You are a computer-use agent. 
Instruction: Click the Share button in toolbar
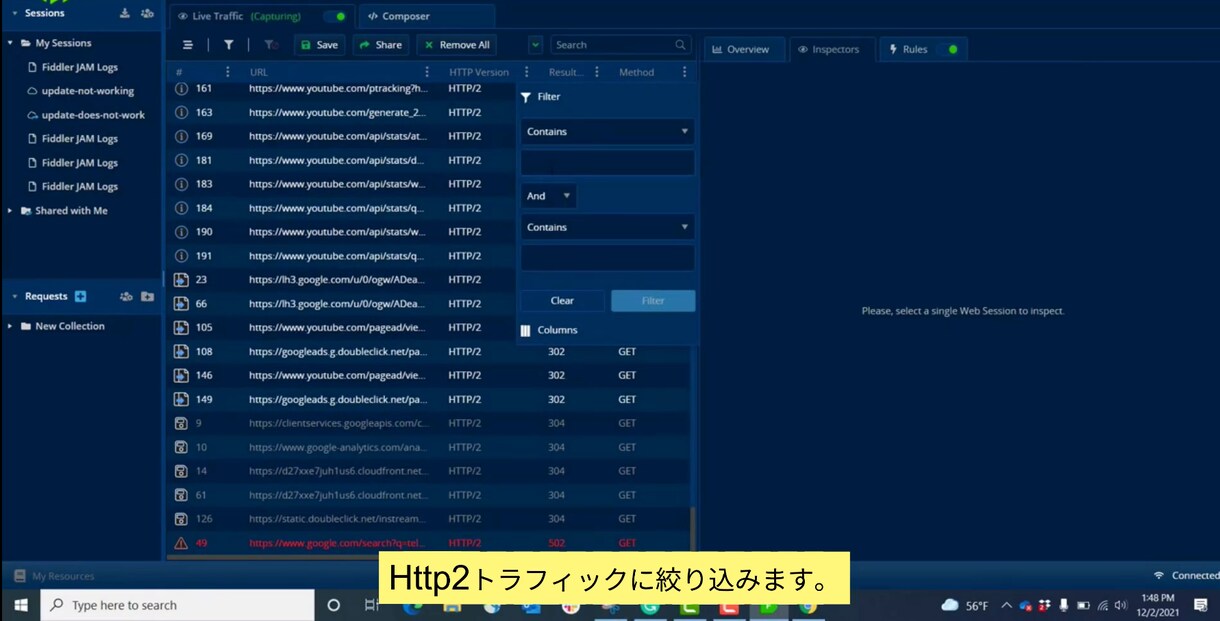tap(381, 45)
